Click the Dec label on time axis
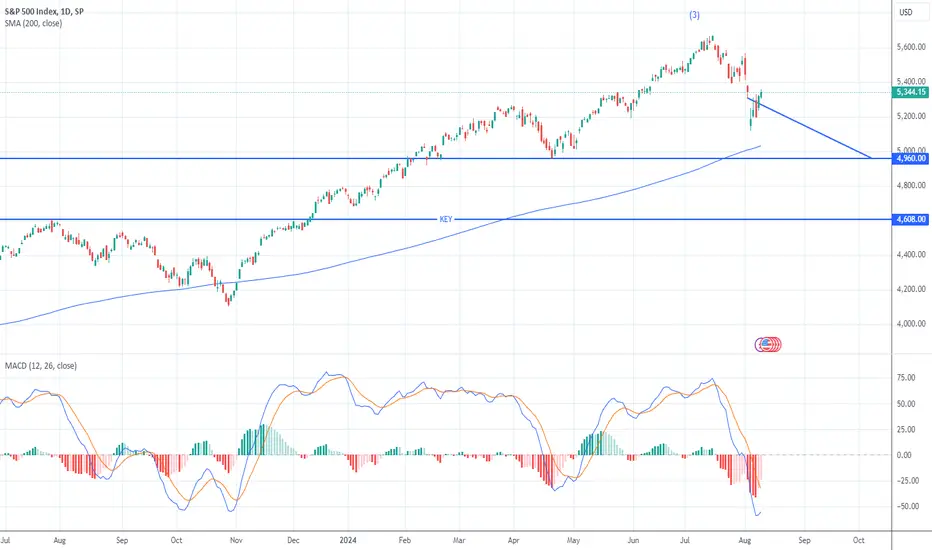Screen dimensions: 932x550 (x=293, y=540)
